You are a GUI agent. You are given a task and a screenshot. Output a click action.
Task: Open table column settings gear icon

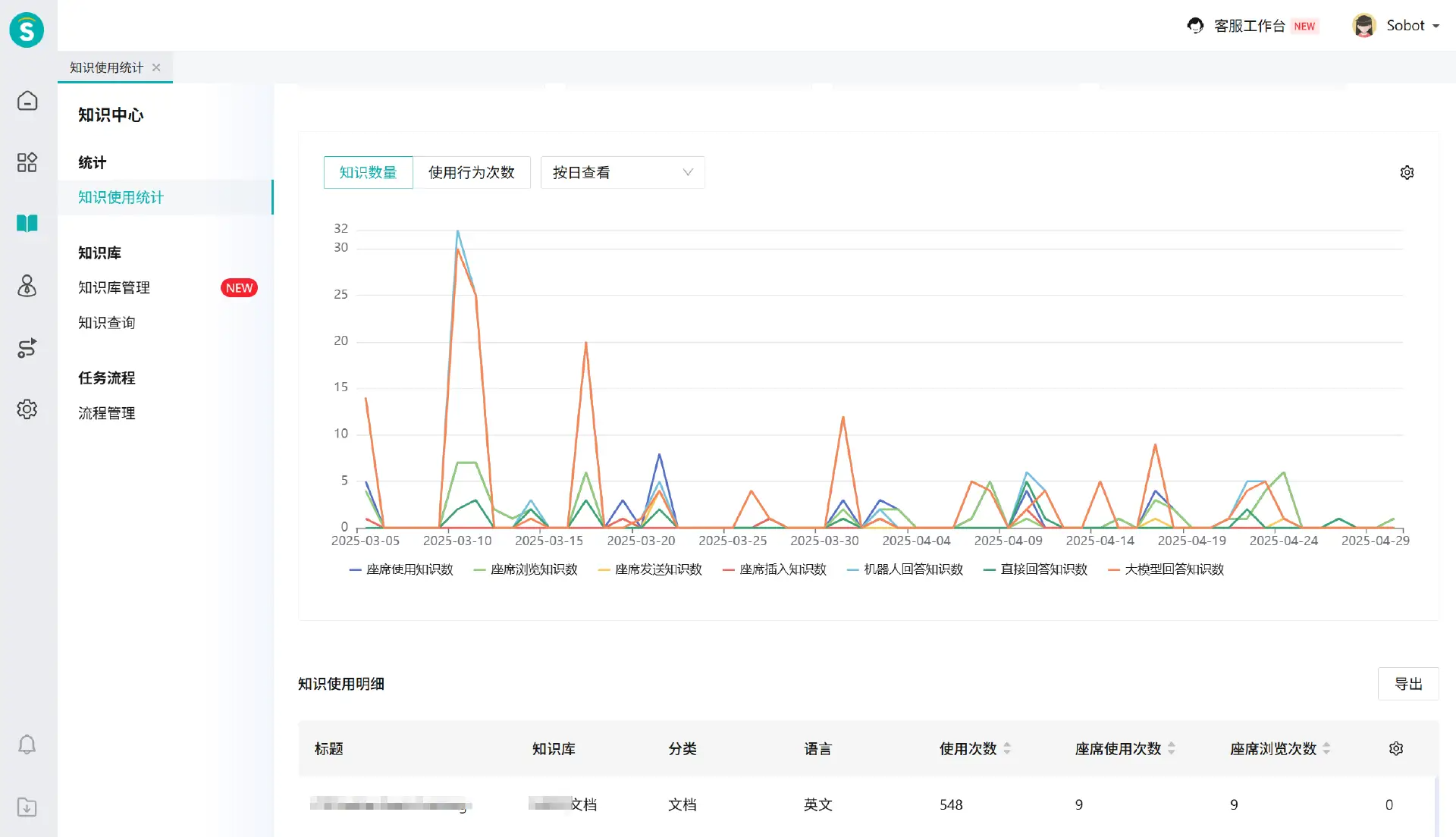click(x=1396, y=748)
